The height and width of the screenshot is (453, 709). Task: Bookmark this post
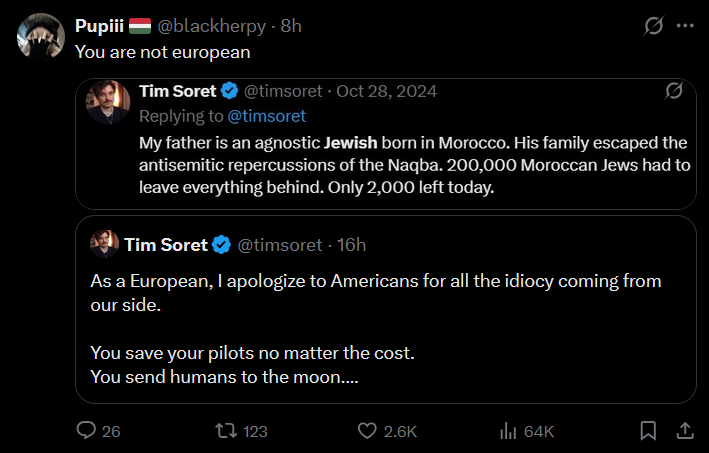point(648,430)
